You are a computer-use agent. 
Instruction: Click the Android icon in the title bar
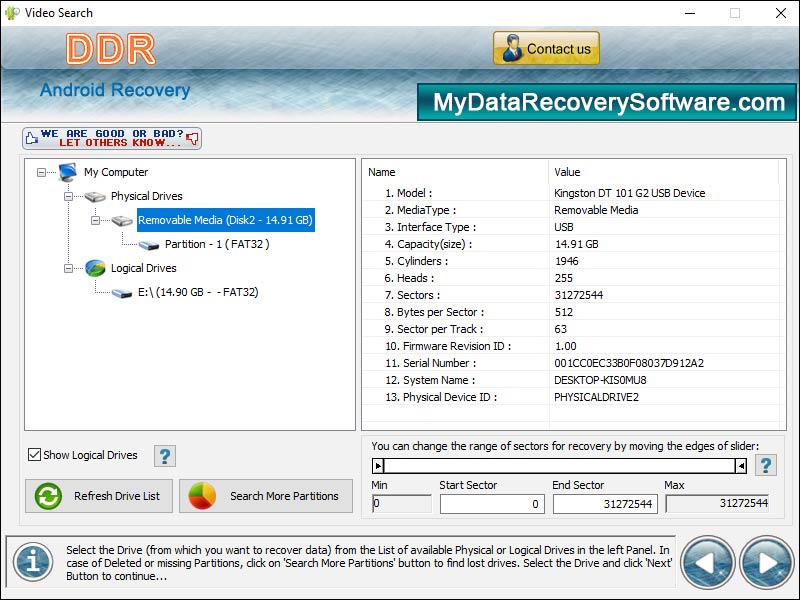[x=10, y=13]
